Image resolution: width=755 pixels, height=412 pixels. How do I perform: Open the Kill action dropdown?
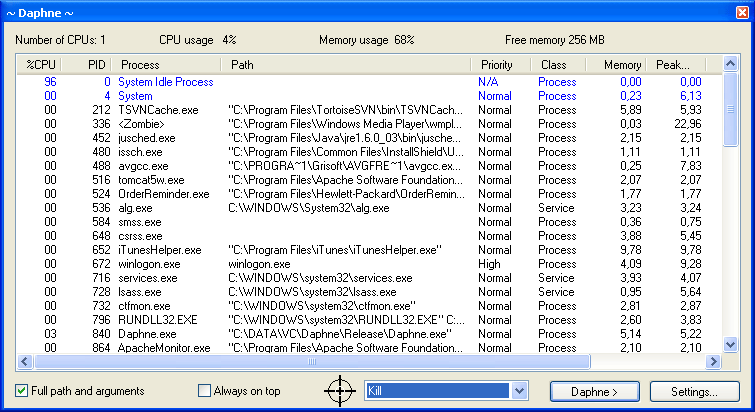tap(519, 390)
